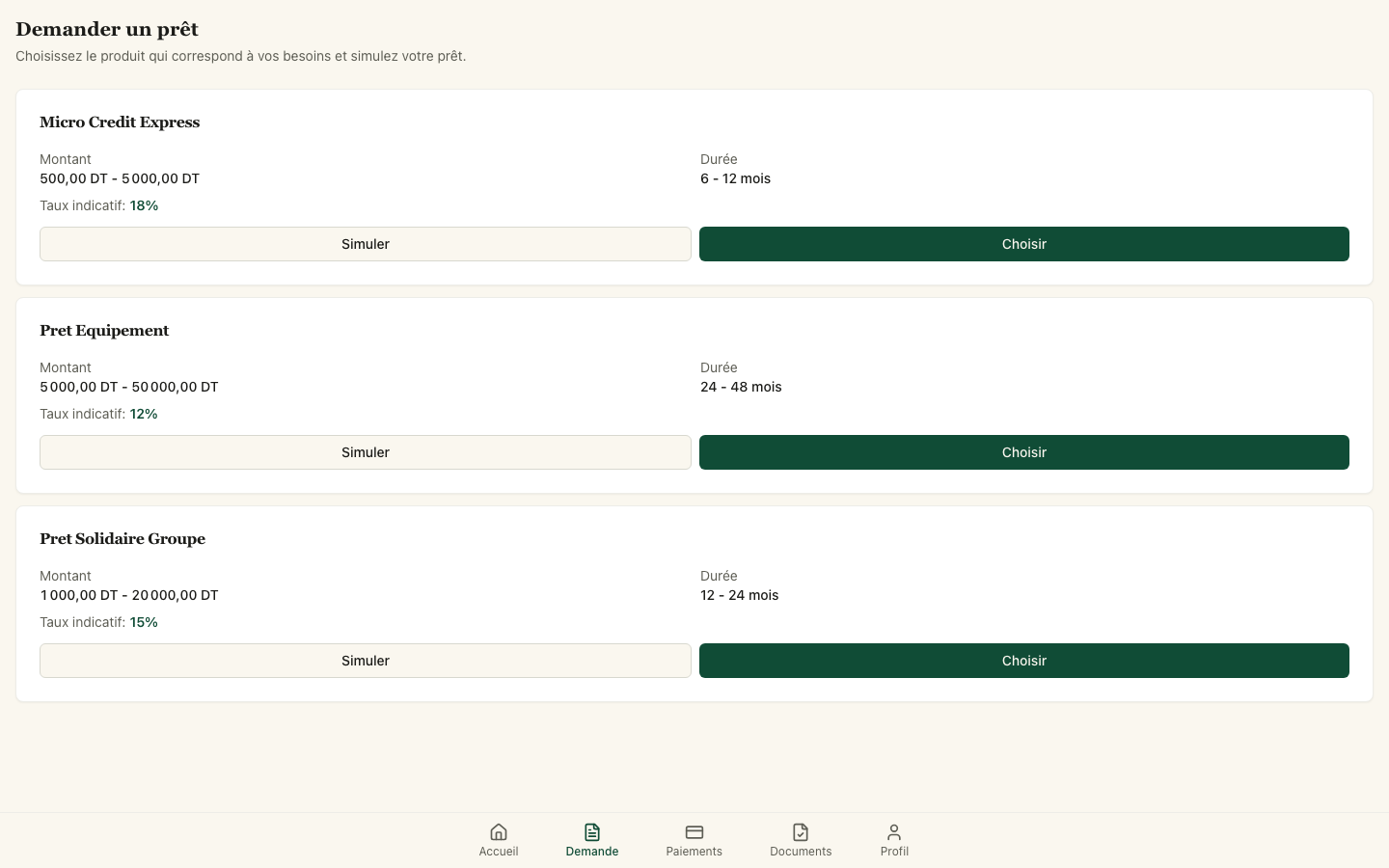Open the Accueil tab label
The width and height of the screenshot is (1389, 868).
[499, 852]
